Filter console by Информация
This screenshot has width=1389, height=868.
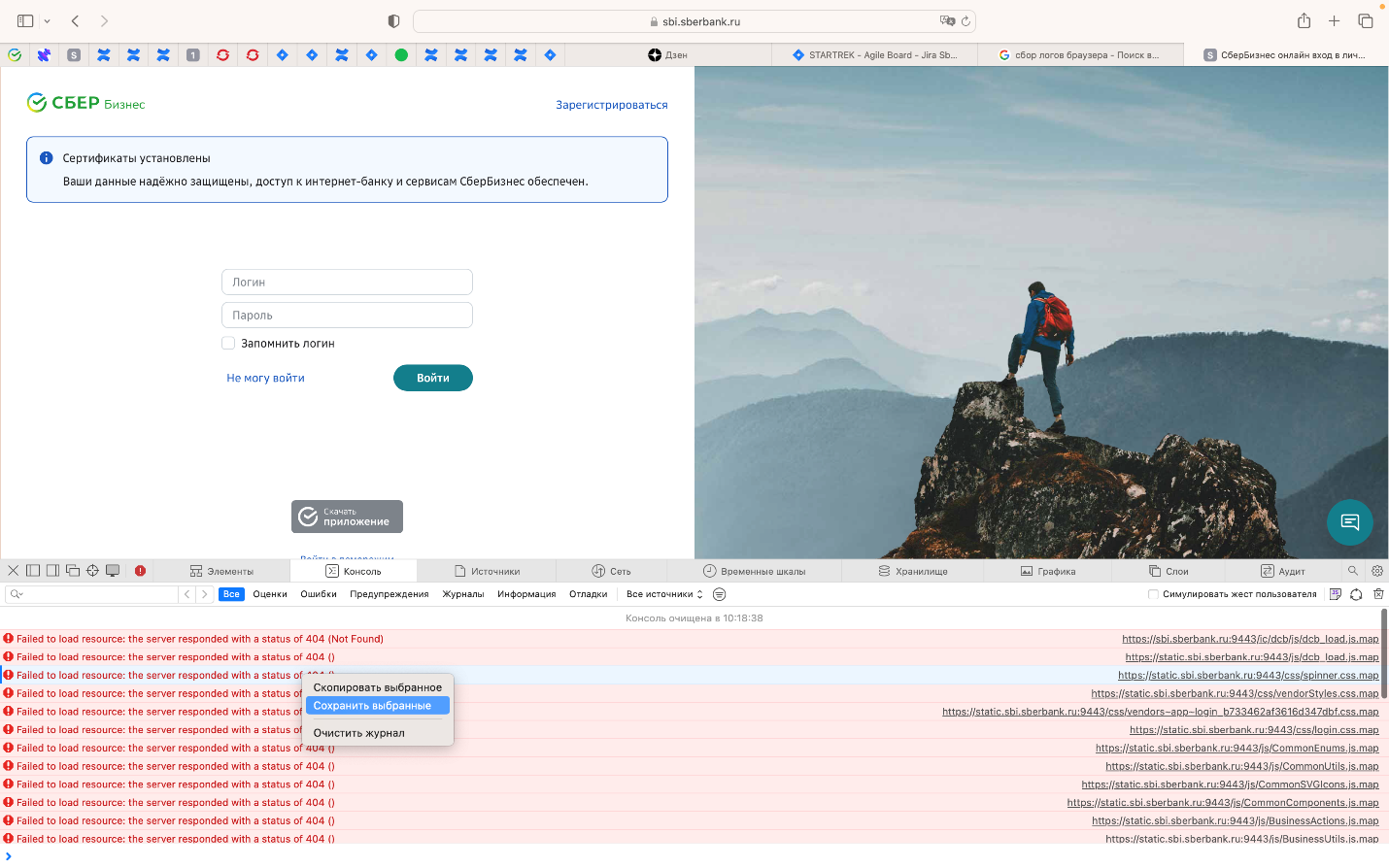click(x=526, y=594)
